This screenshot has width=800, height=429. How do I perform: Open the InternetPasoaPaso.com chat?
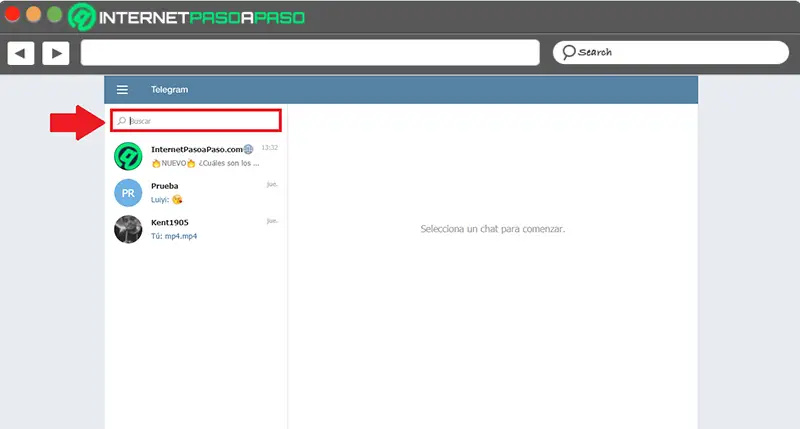click(x=196, y=156)
